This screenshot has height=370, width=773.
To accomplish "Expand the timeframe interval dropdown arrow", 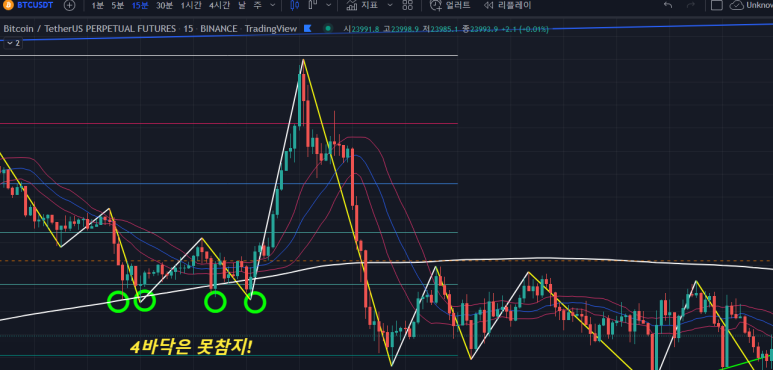I will pyautogui.click(x=273, y=5).
